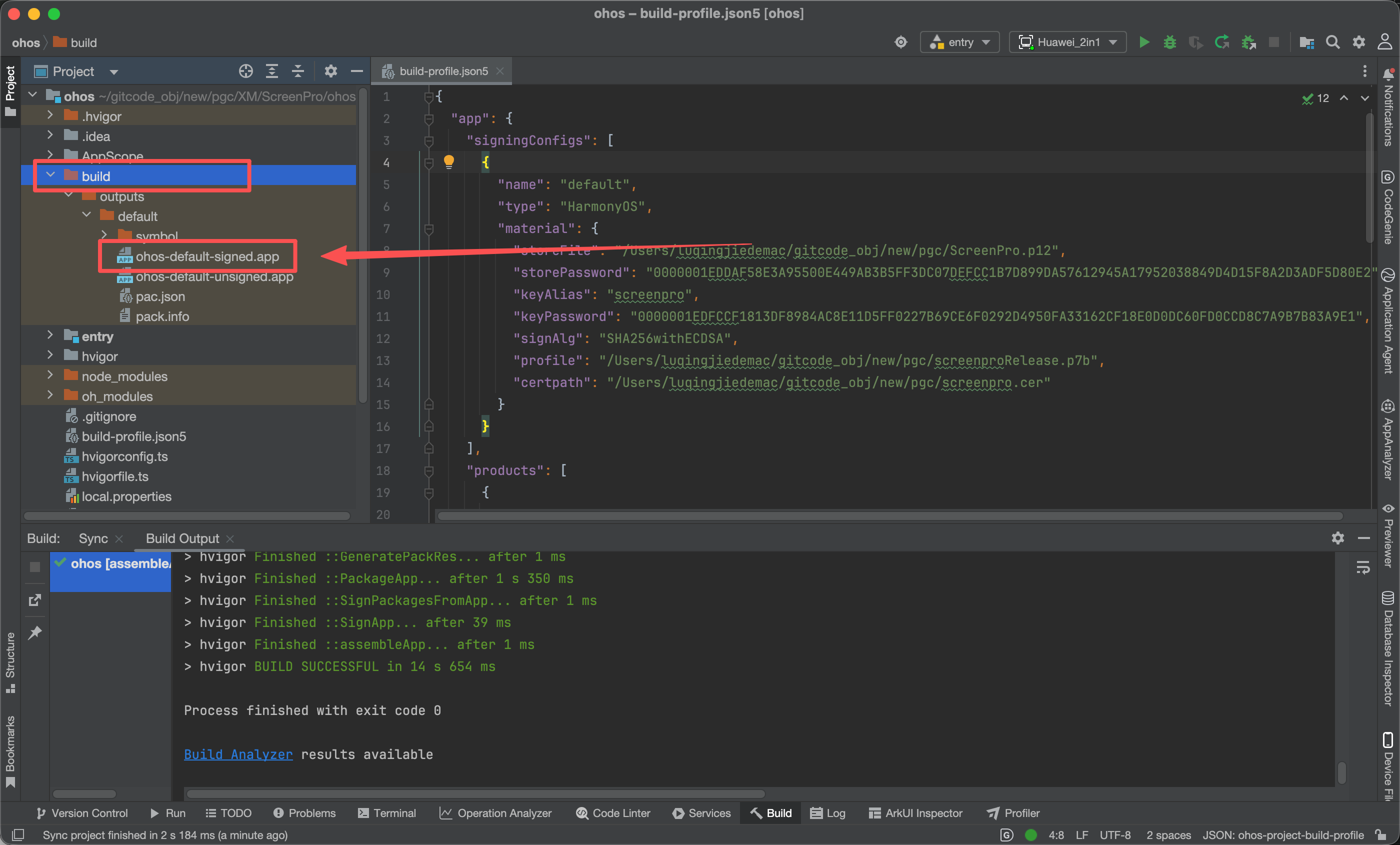Click the intention lightbulb on line 4
This screenshot has height=845, width=1400.
pos(448,162)
